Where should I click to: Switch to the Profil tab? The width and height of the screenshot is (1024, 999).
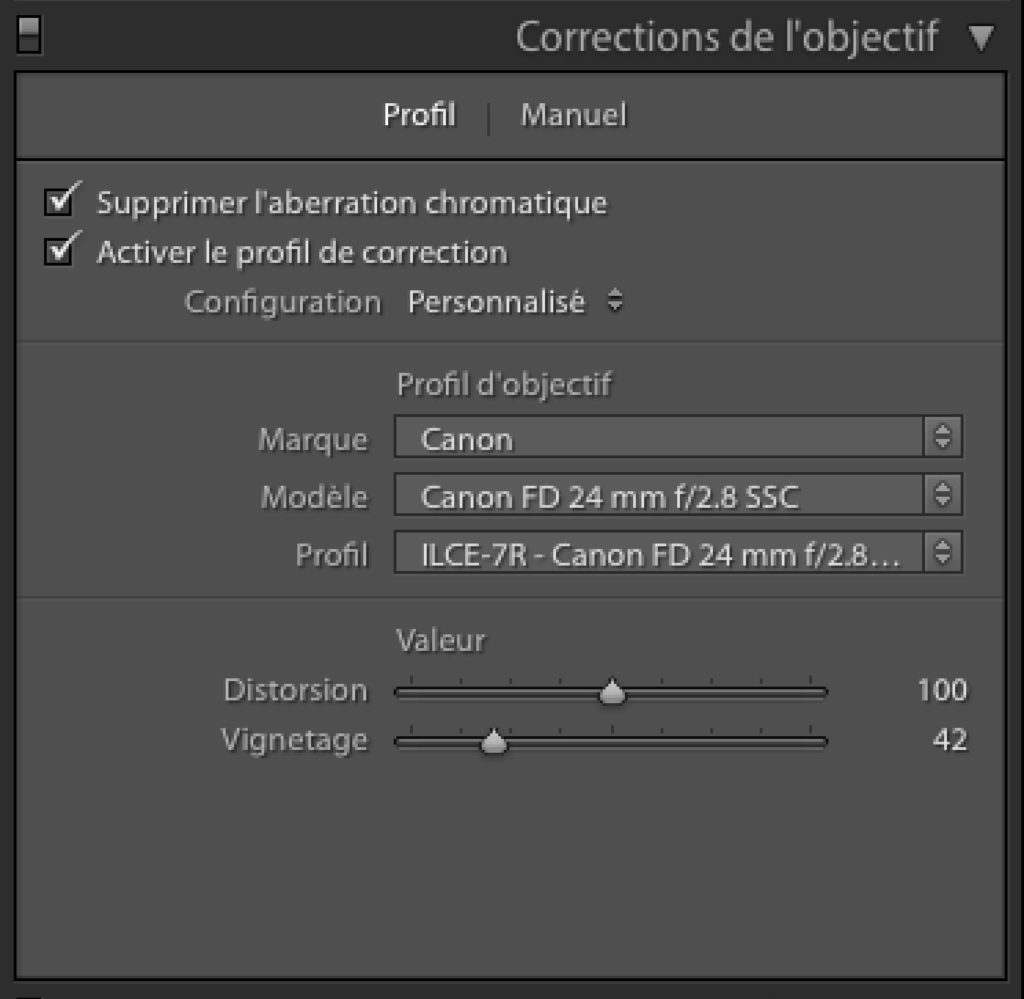coord(419,115)
